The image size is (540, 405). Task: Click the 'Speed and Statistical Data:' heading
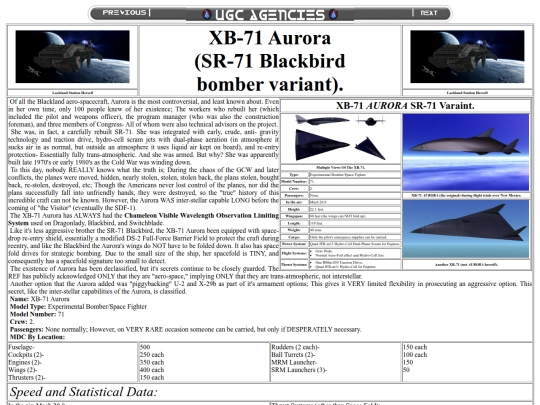click(83, 392)
